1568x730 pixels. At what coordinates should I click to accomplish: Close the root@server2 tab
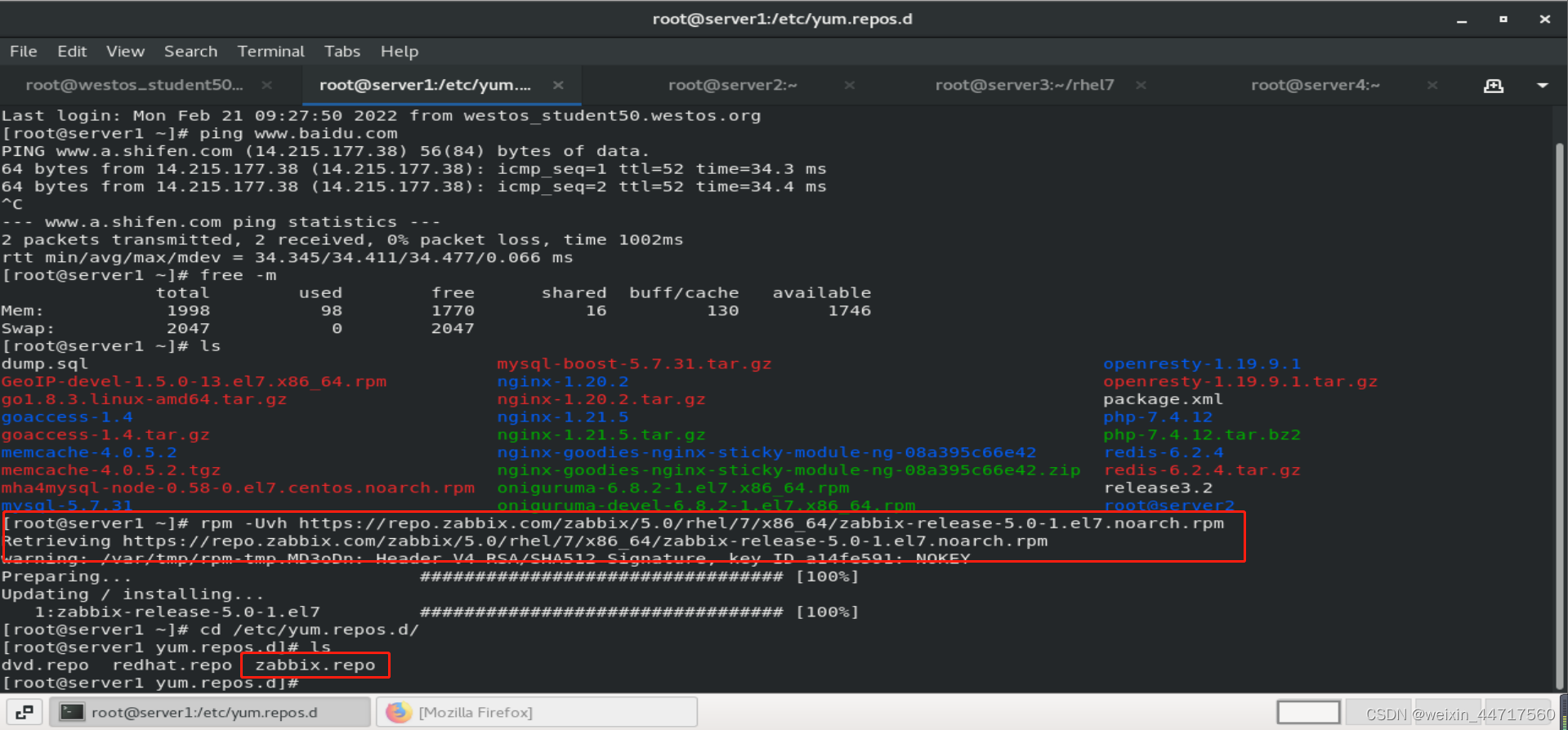pyautogui.click(x=850, y=85)
